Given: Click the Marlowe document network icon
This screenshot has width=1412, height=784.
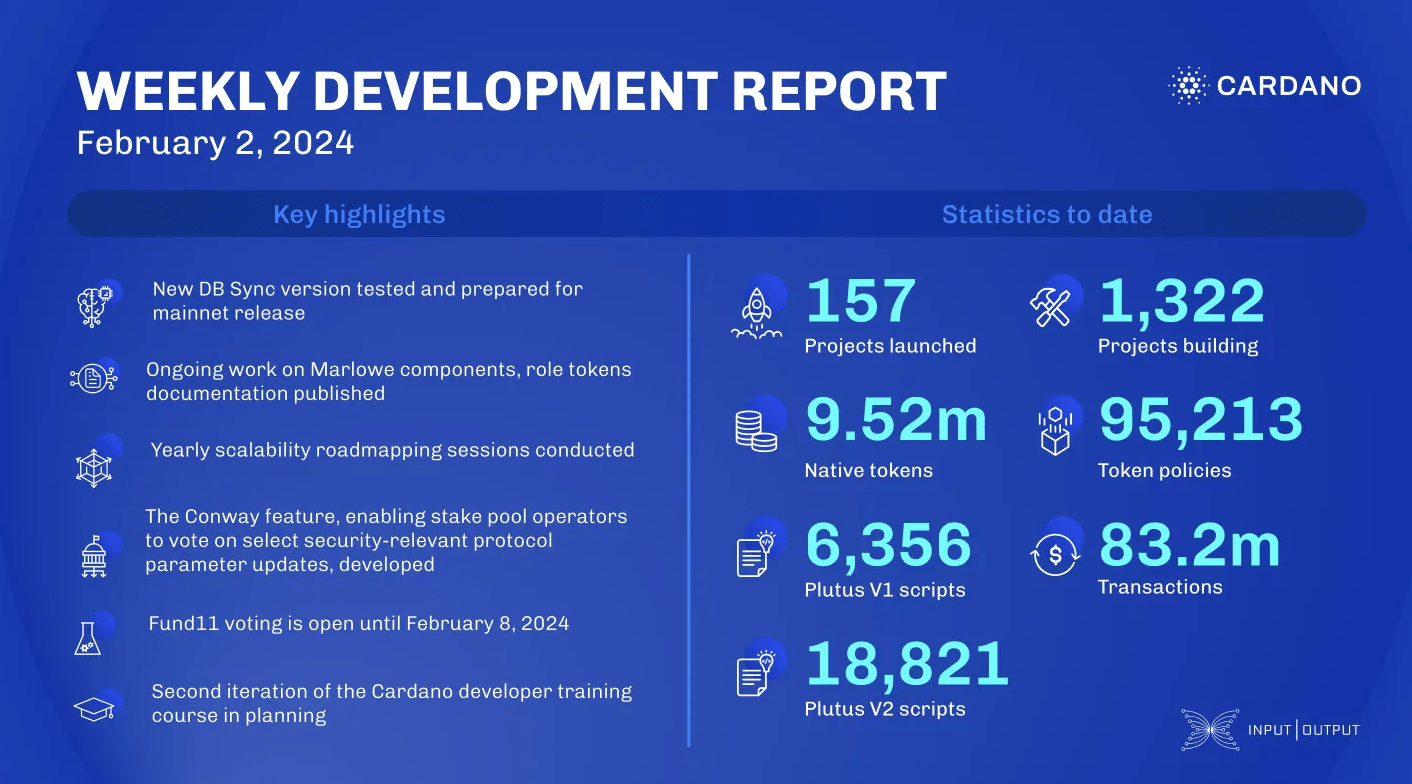Looking at the screenshot, I should tap(94, 377).
